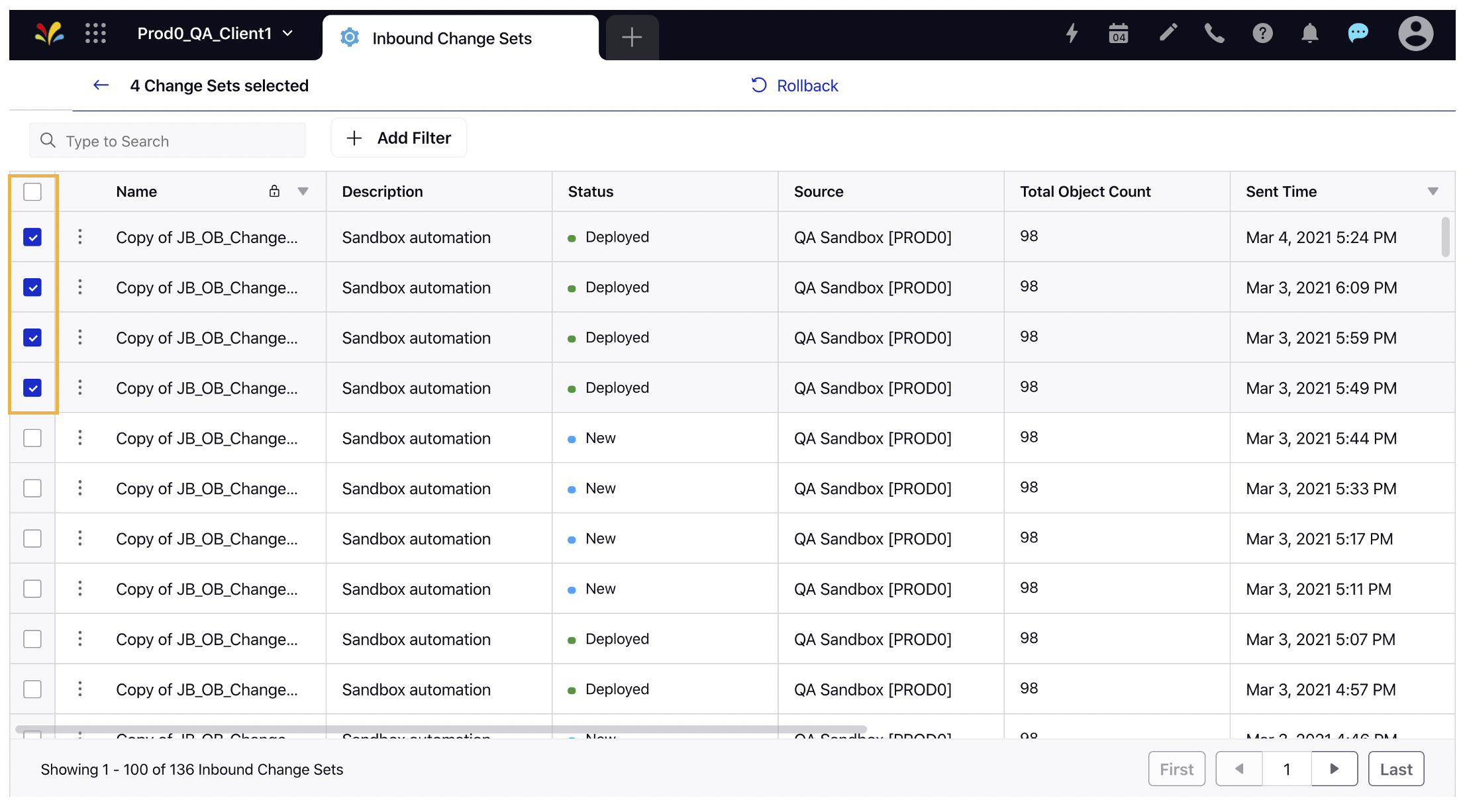This screenshot has width=1461, height=812.
Task: Click the next page arrow button
Action: pyautogui.click(x=1335, y=769)
